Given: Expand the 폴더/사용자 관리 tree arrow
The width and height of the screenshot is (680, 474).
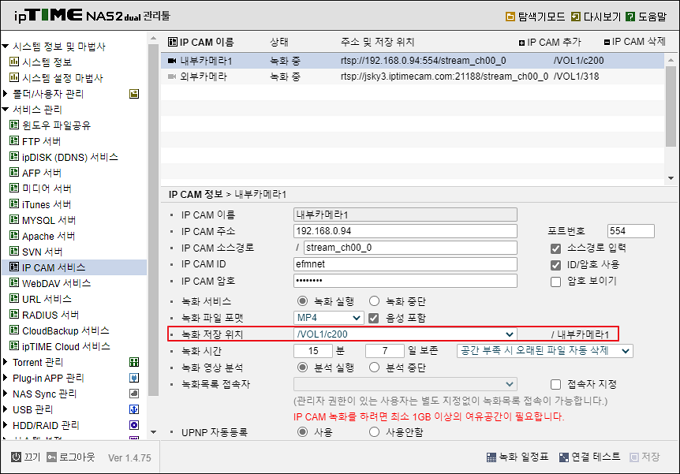Looking at the screenshot, I should point(5,93).
